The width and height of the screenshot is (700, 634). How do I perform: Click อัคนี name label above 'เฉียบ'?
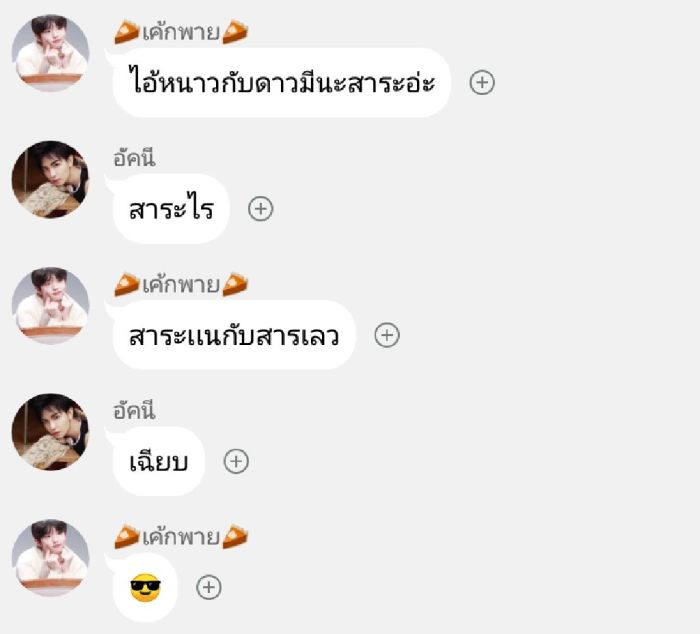(x=134, y=411)
